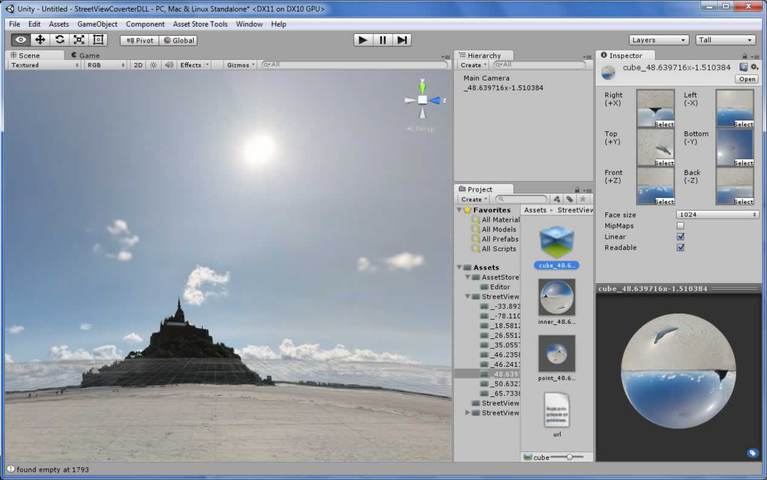The height and width of the screenshot is (480, 767).
Task: Open the Face size dropdown
Action: [717, 215]
